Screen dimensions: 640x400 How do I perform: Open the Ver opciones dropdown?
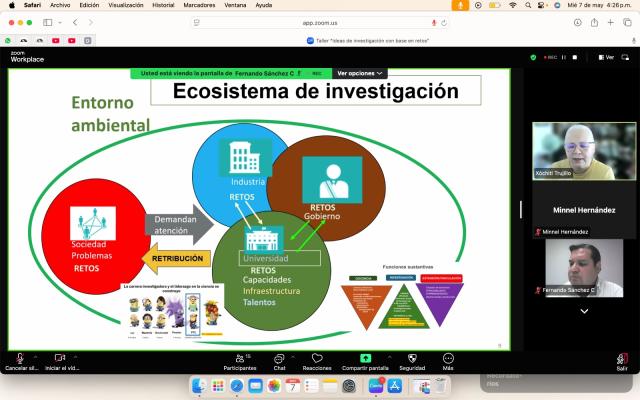click(360, 73)
